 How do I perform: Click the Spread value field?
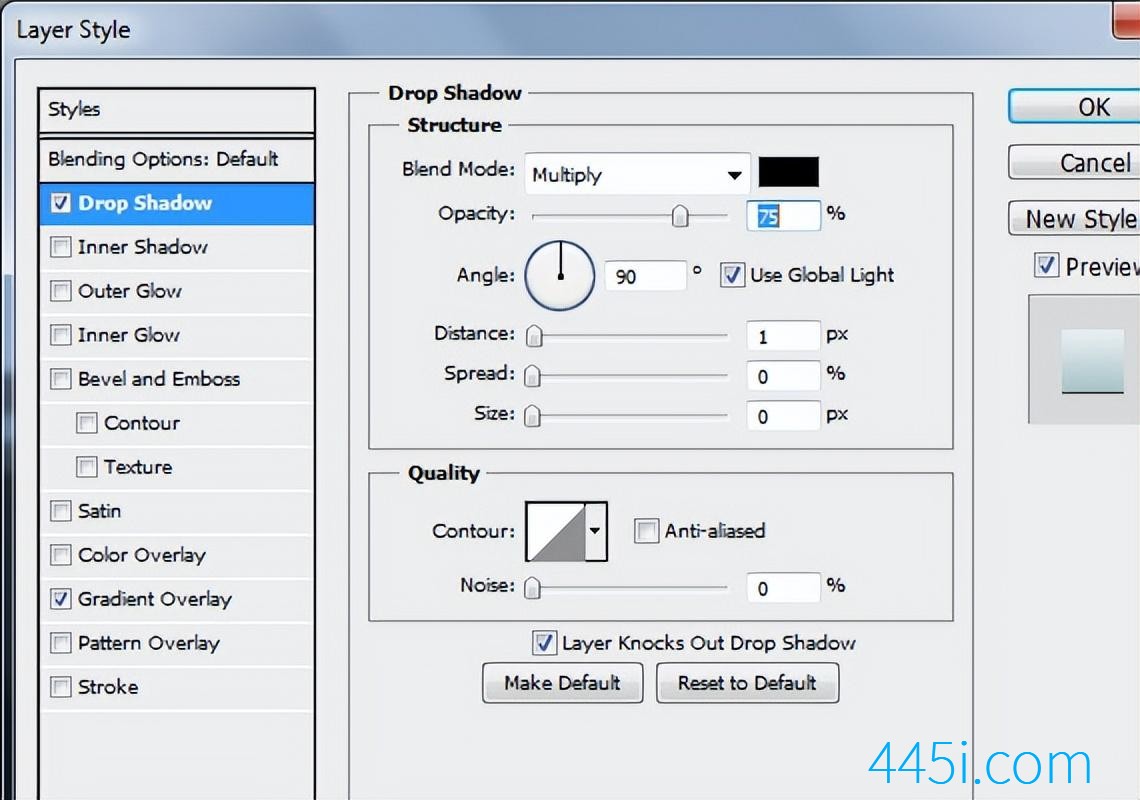coord(784,376)
